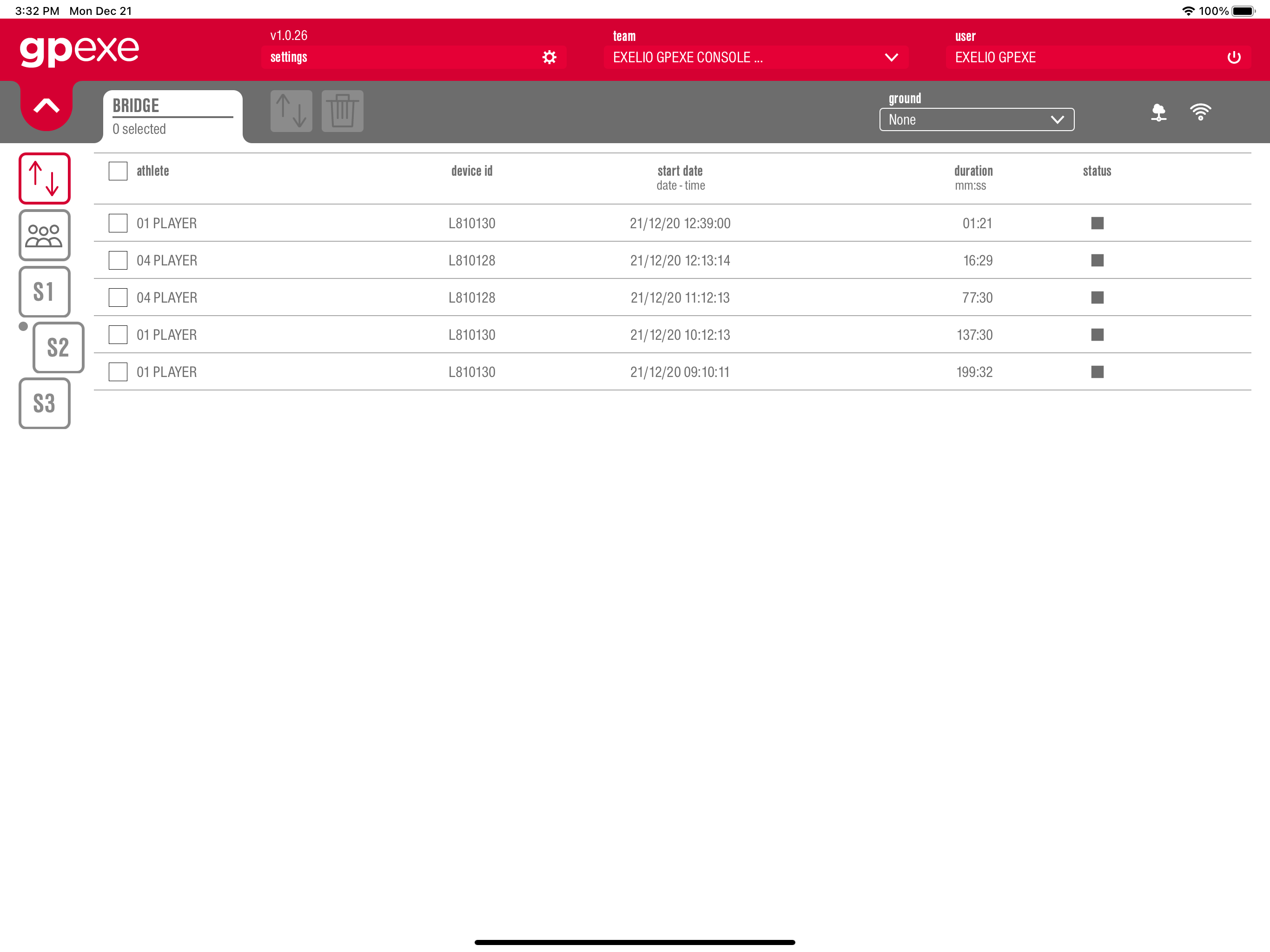Select the S1 sidebar button
1270x952 pixels.
pos(44,291)
